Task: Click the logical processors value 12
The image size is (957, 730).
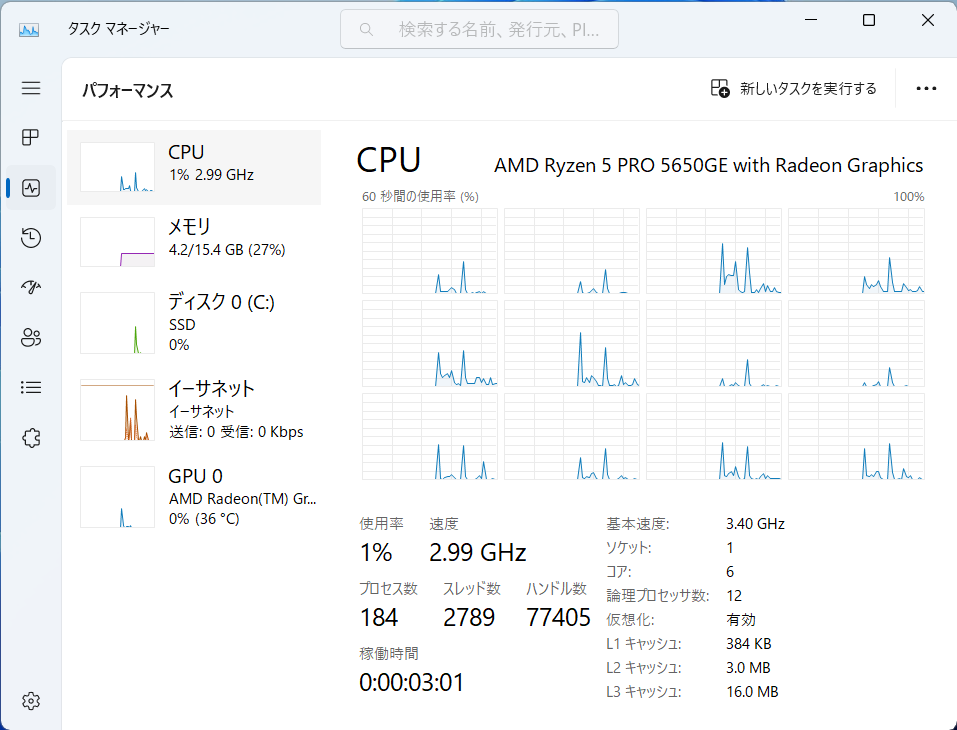Action: point(734,596)
